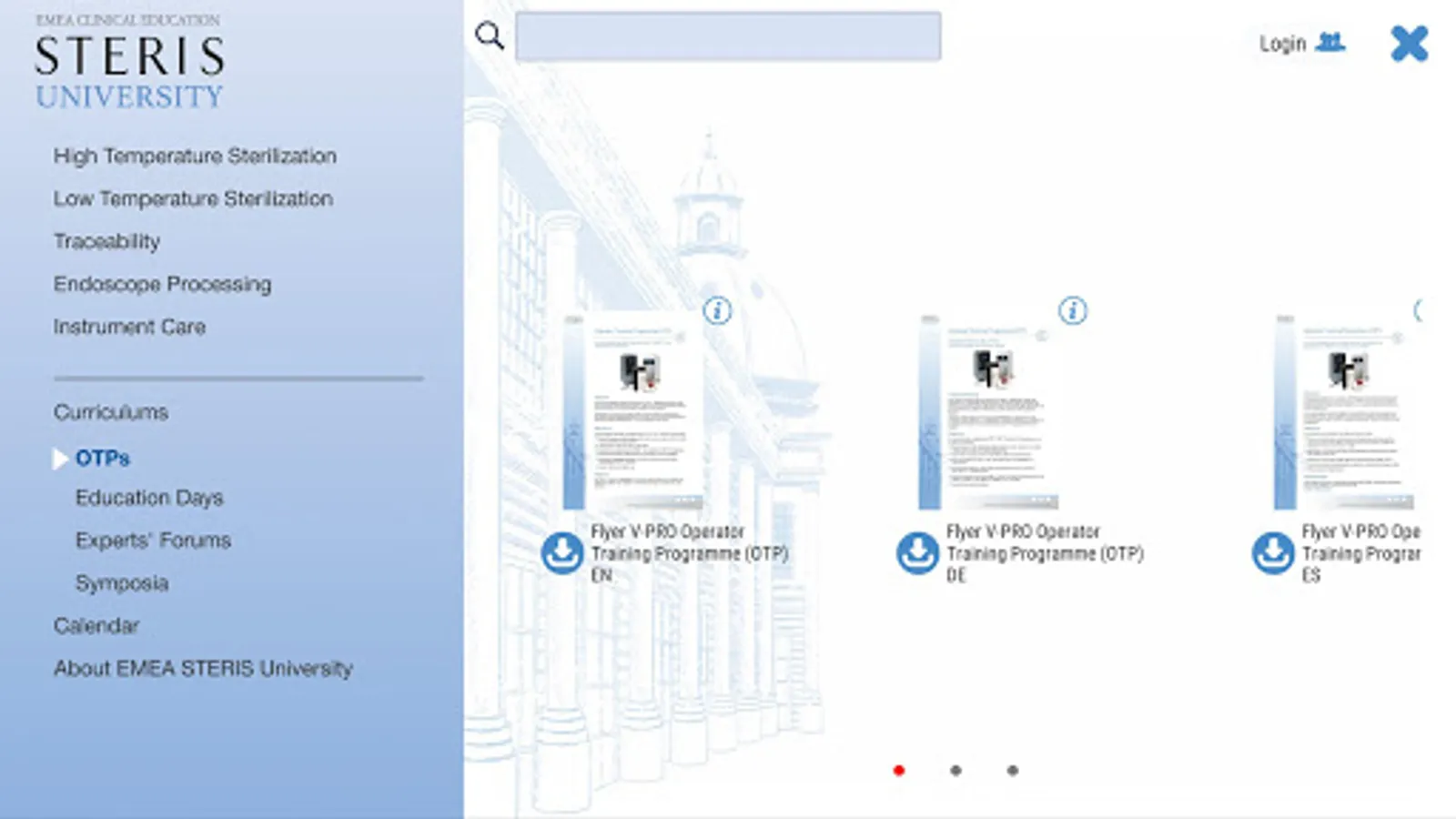Select Instrument Care in sidebar
The width and height of the screenshot is (1456, 819).
pos(129,327)
